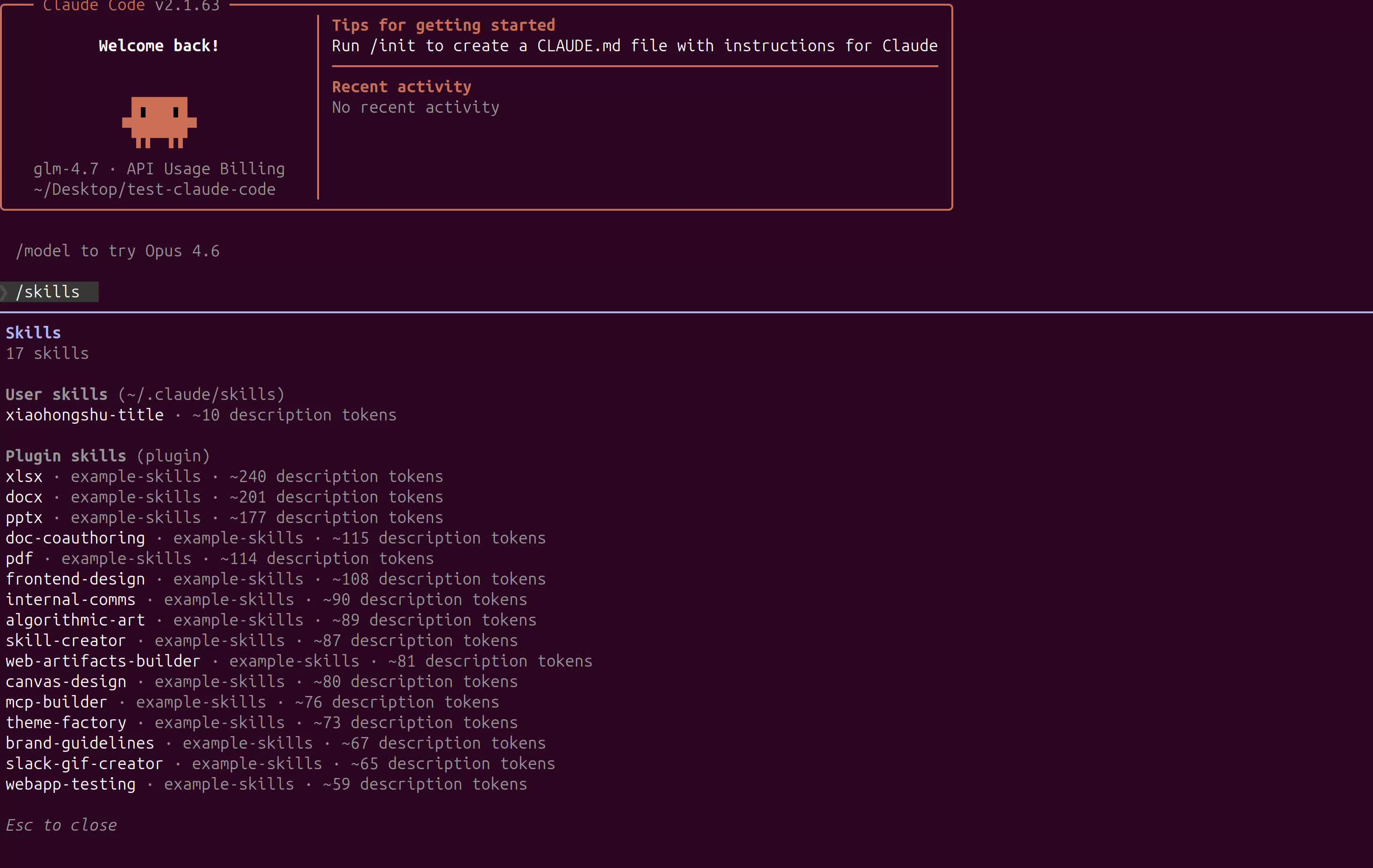Click the 'Plugin skills (plugin)' section header

(x=108, y=456)
